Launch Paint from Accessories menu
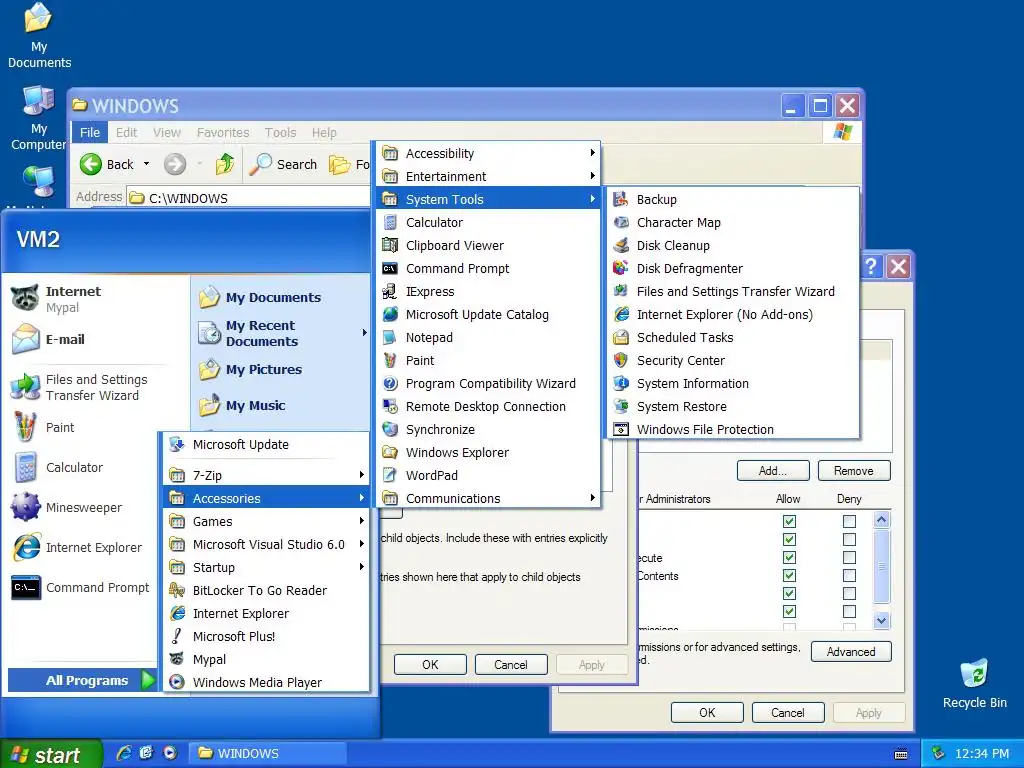Image resolution: width=1024 pixels, height=768 pixels. click(x=488, y=360)
